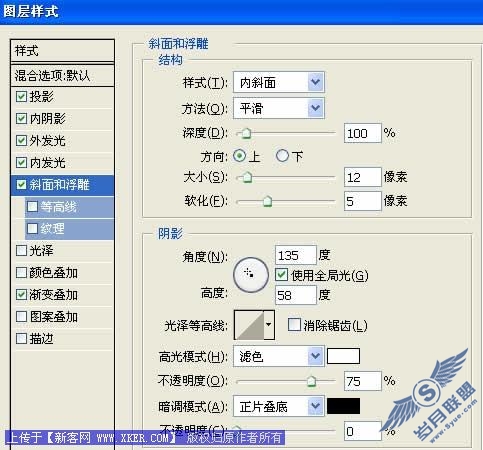The image size is (483, 450).
Task: Click the 深度 slider handle
Action: [246, 133]
